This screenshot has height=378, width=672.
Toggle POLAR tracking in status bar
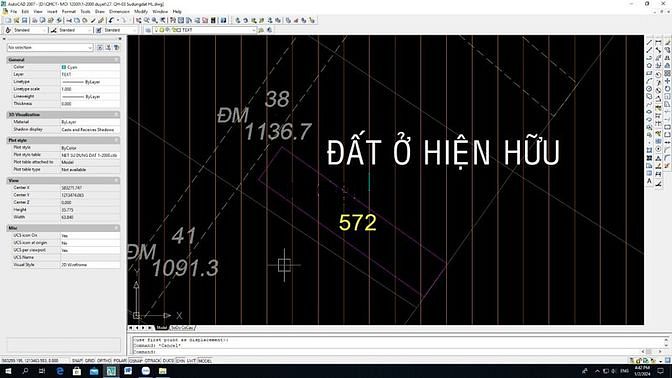click(120, 361)
